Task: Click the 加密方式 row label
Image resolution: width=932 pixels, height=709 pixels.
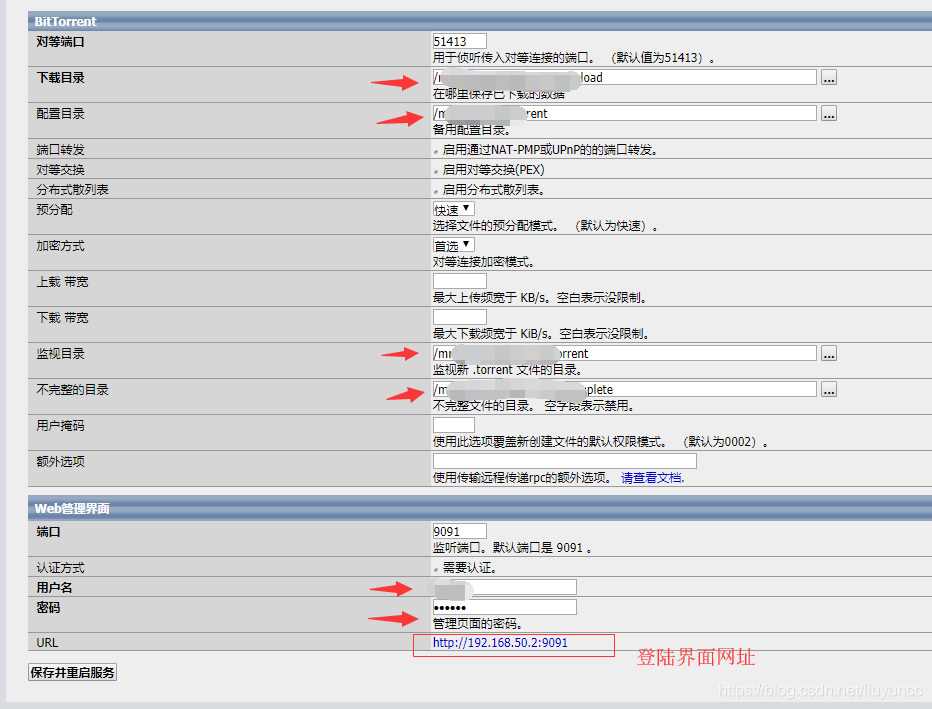Action: (60, 245)
